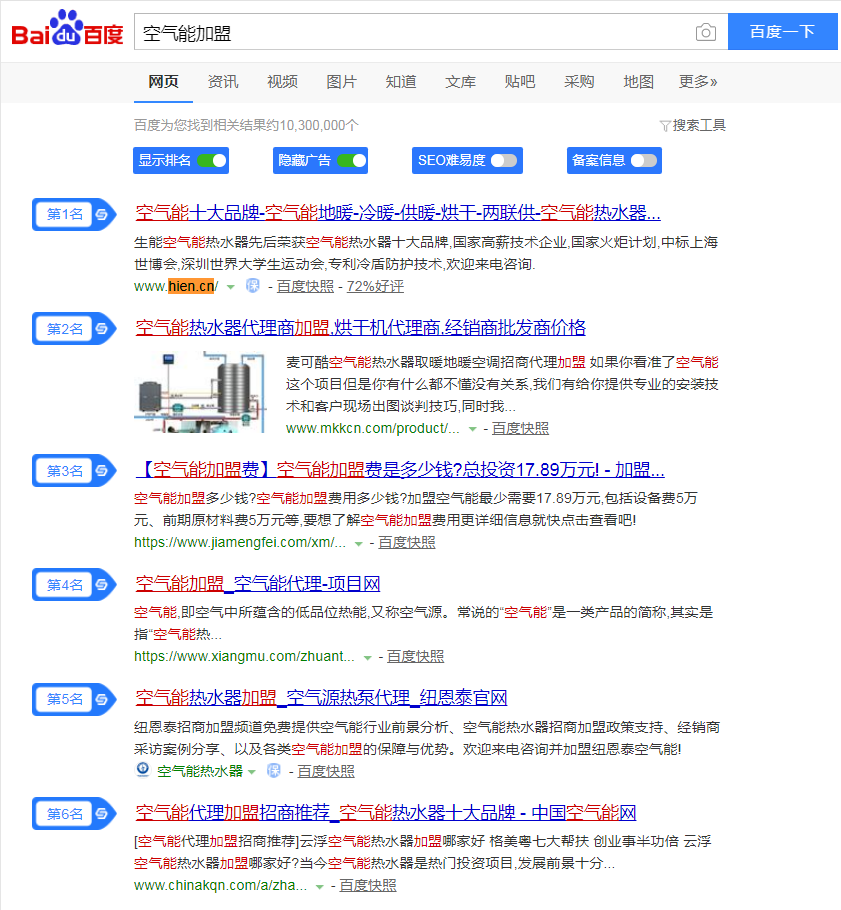Viewport: 841px width, 910px height.
Task: Open 百度快照 for the chinakqn.com result
Action: click(x=367, y=885)
